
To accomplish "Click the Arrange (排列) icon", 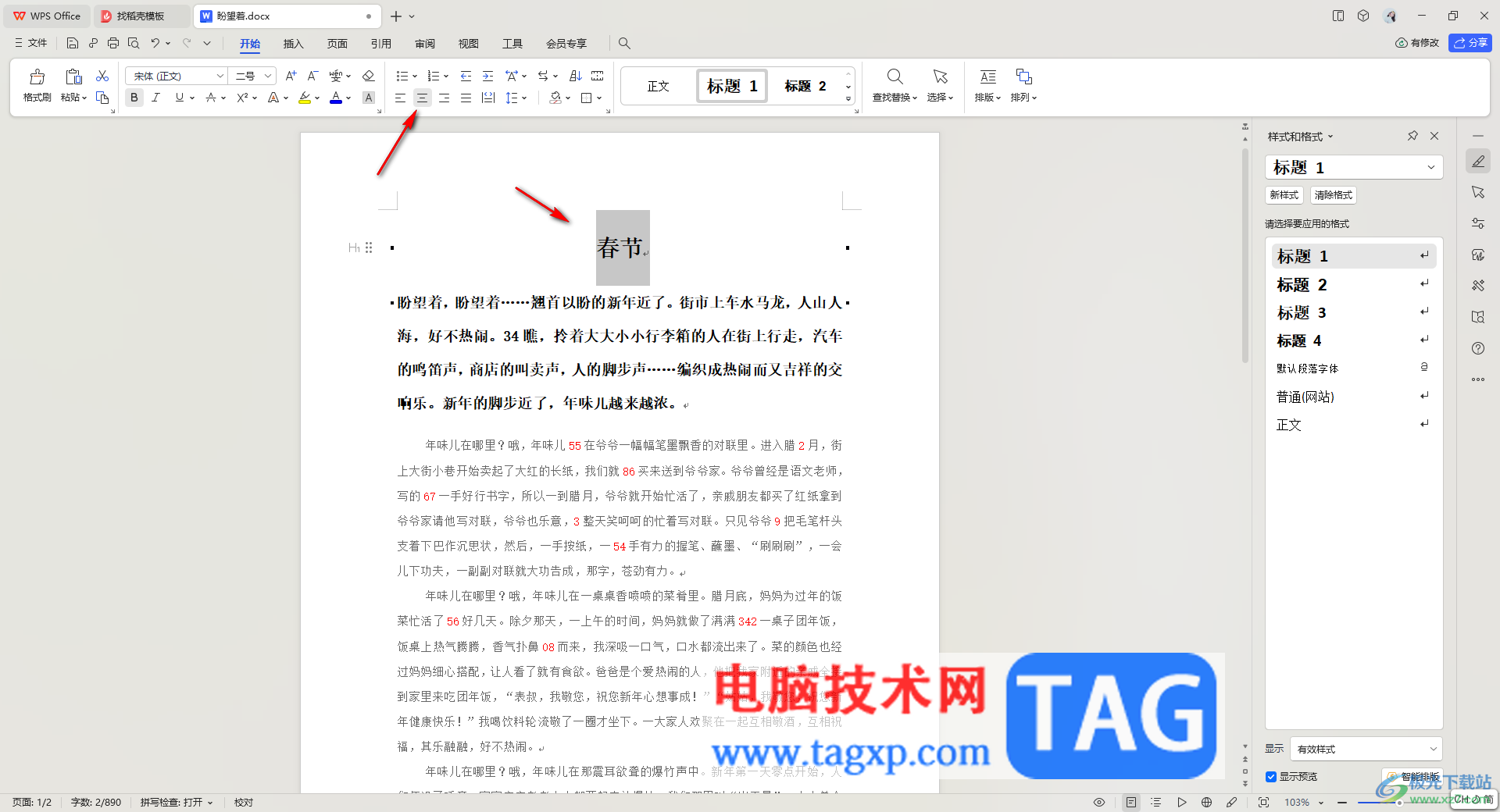I will tap(1023, 77).
